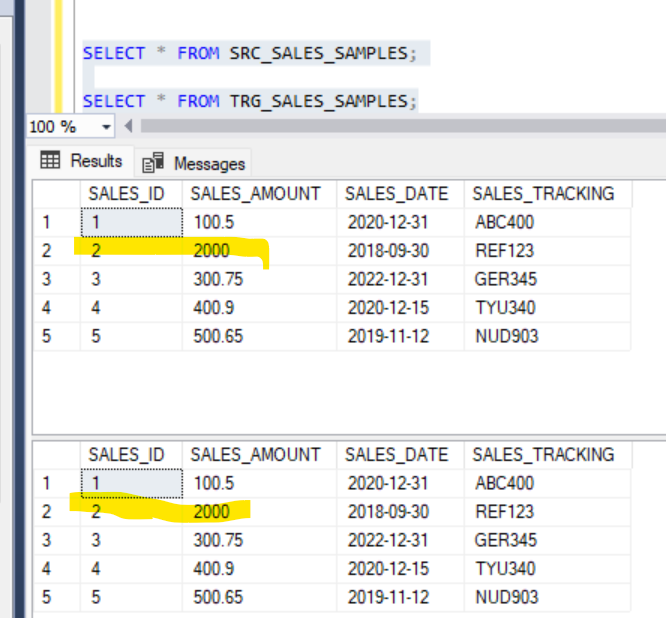
Task: Click the SALES_TRACKING header in the second result grid
Action: (543, 455)
